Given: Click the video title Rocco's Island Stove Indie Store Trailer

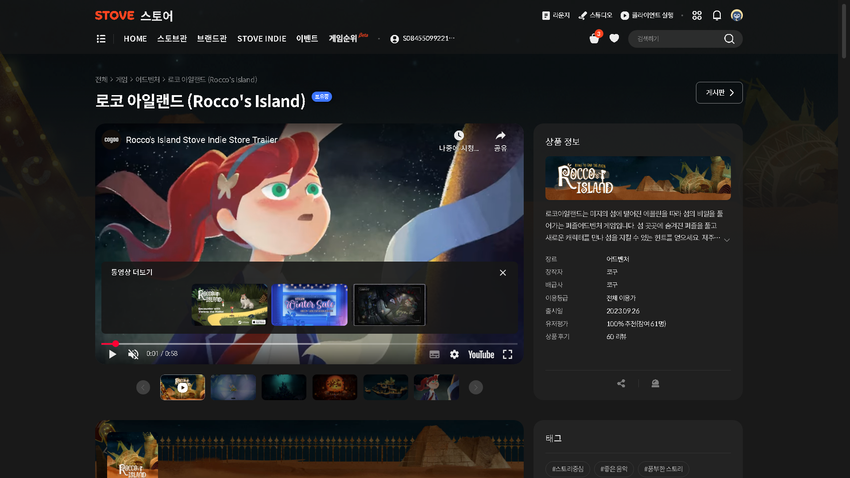Looking at the screenshot, I should click(x=202, y=140).
